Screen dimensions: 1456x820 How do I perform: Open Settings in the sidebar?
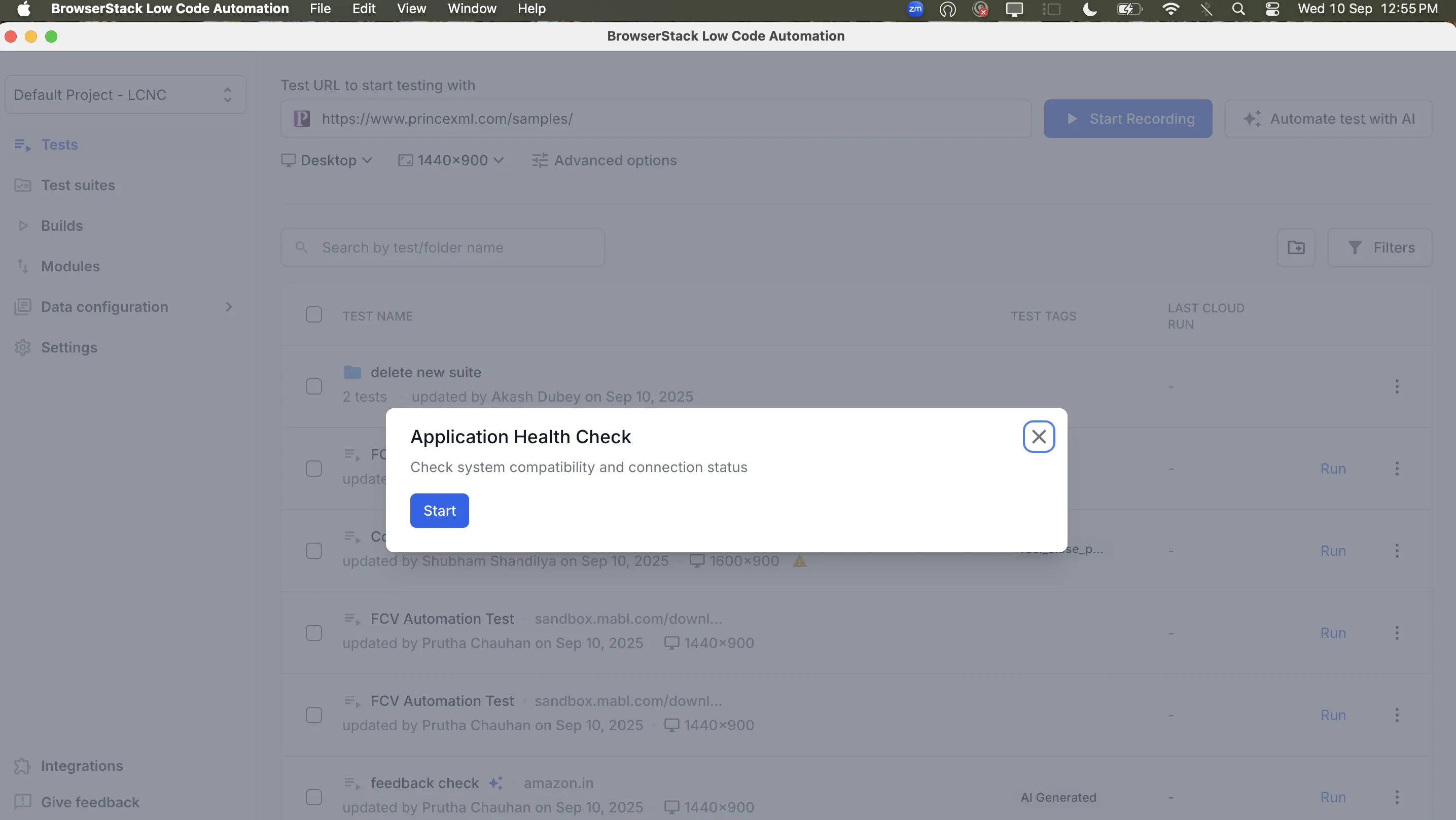(x=69, y=347)
